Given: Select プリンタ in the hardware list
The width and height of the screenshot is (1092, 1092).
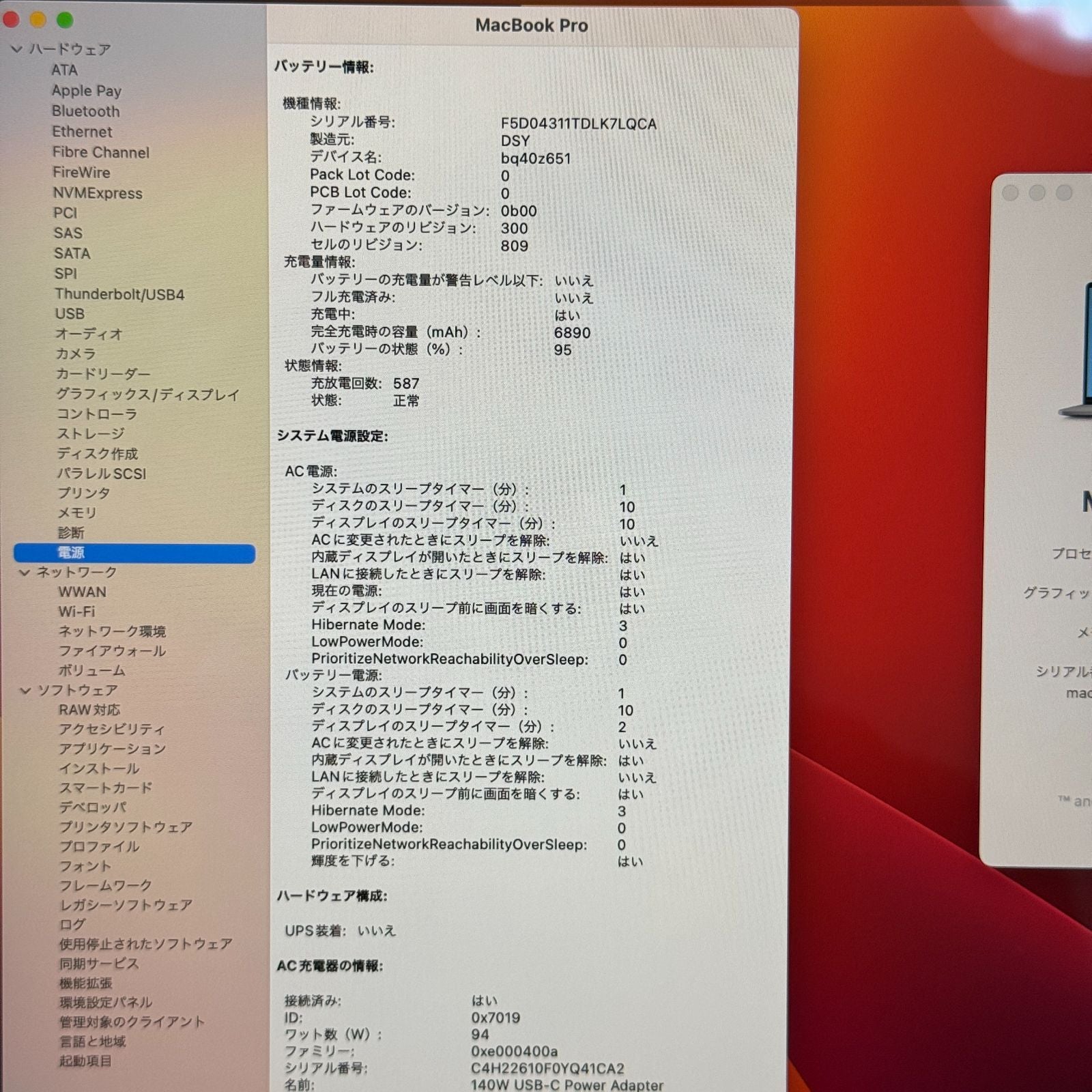Looking at the screenshot, I should tap(83, 493).
